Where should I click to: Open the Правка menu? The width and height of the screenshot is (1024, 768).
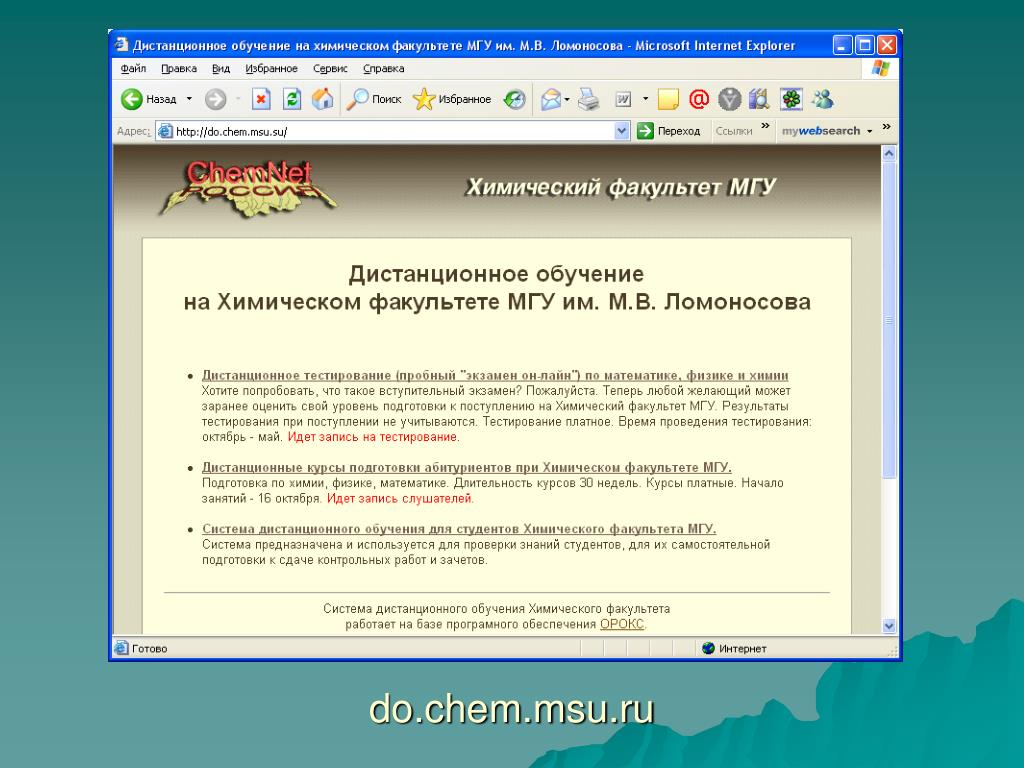179,69
